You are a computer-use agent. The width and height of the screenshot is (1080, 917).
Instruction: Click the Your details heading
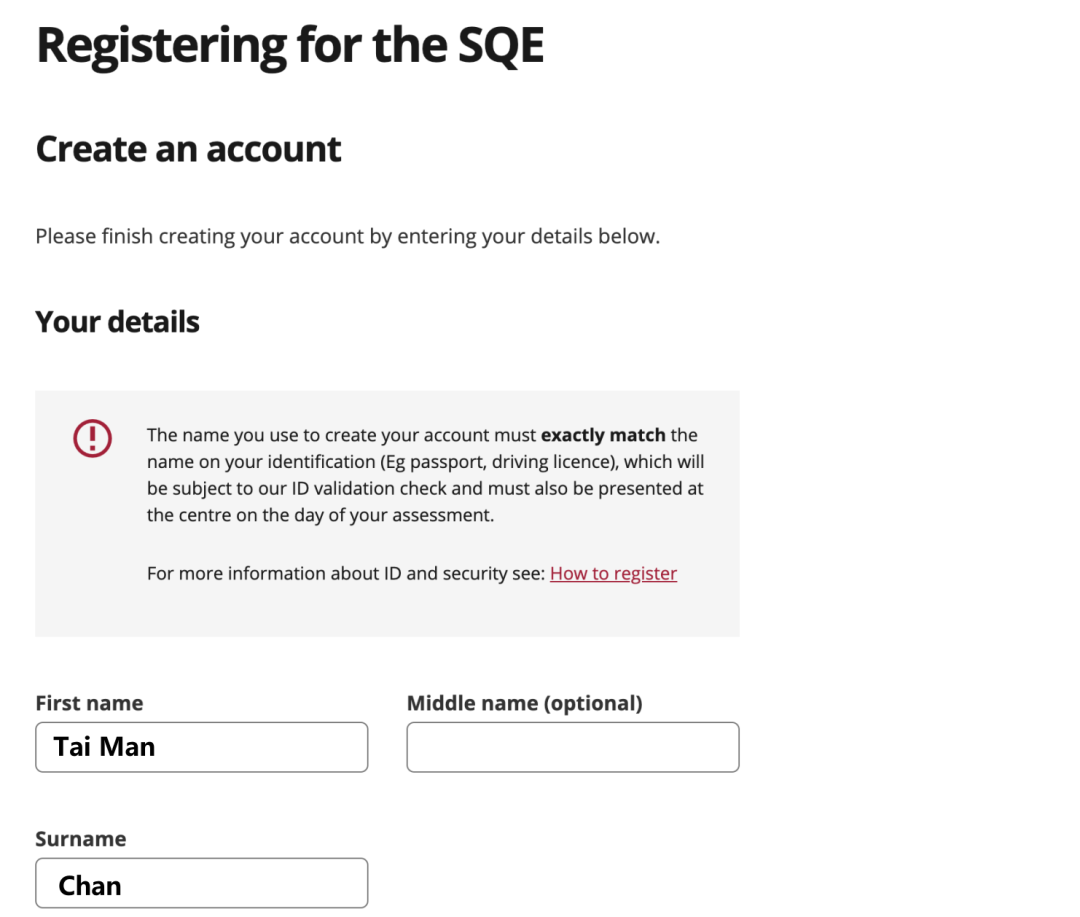pos(117,322)
